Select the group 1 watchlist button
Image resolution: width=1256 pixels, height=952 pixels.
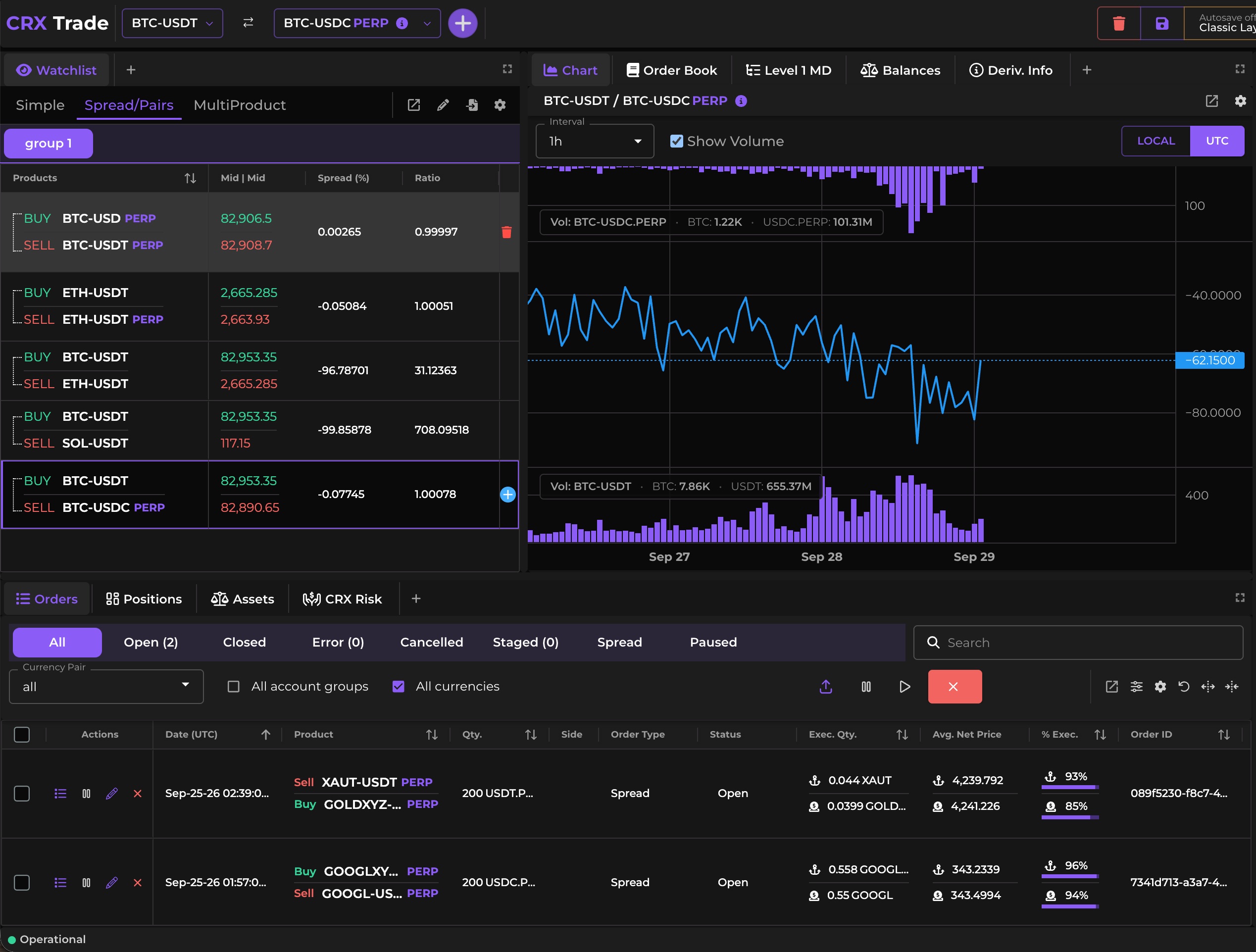pos(48,144)
